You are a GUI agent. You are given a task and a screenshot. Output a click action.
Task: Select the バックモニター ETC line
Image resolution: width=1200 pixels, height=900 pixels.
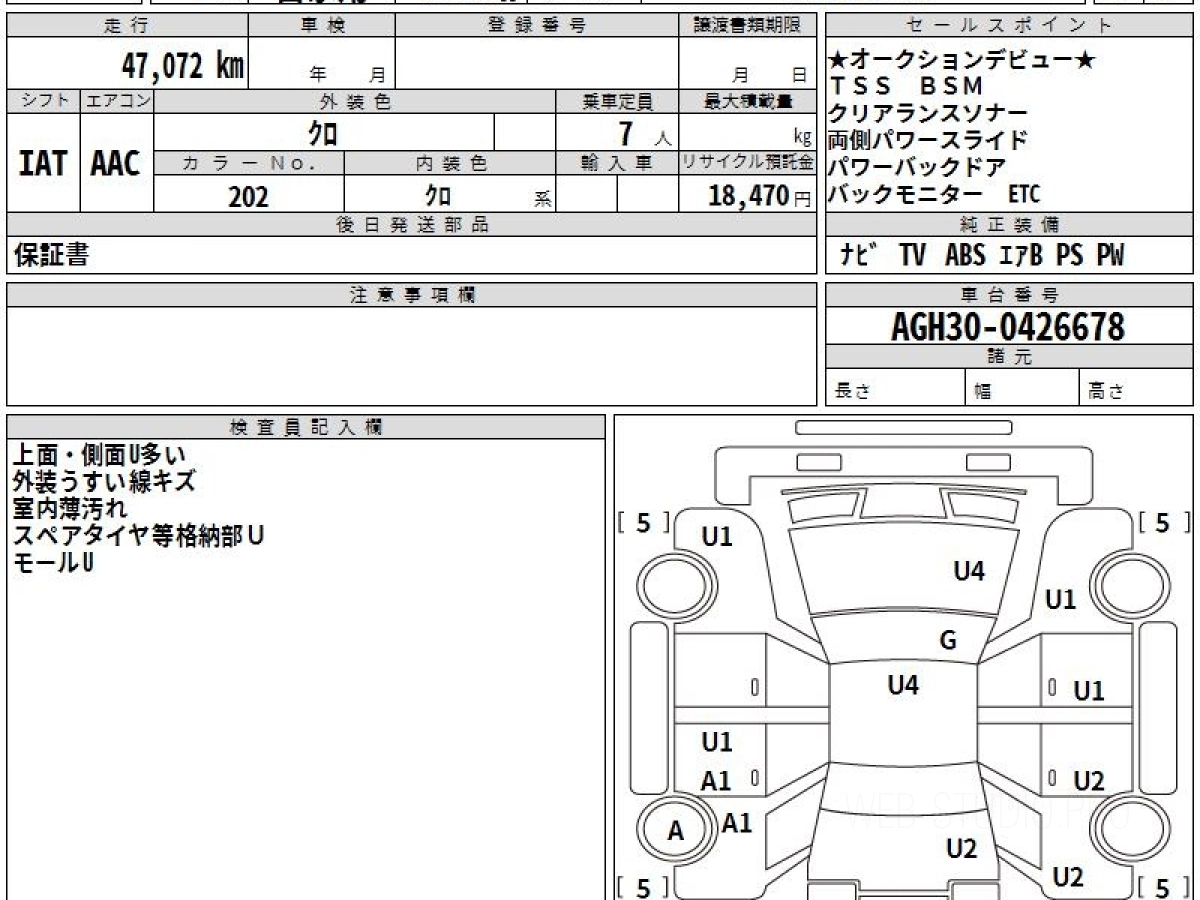934,193
